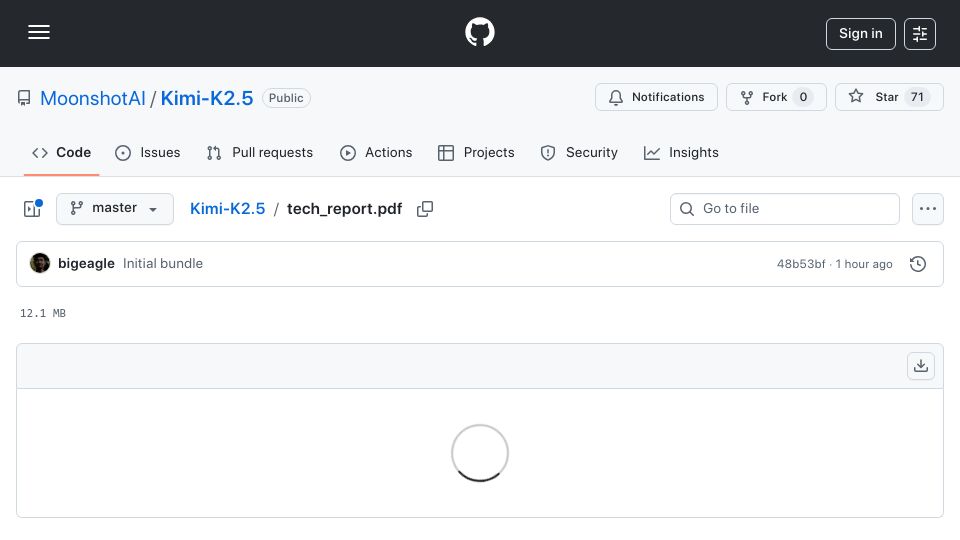Image resolution: width=960 pixels, height=540 pixels.
Task: View file commit history clock icon
Action: click(x=917, y=264)
